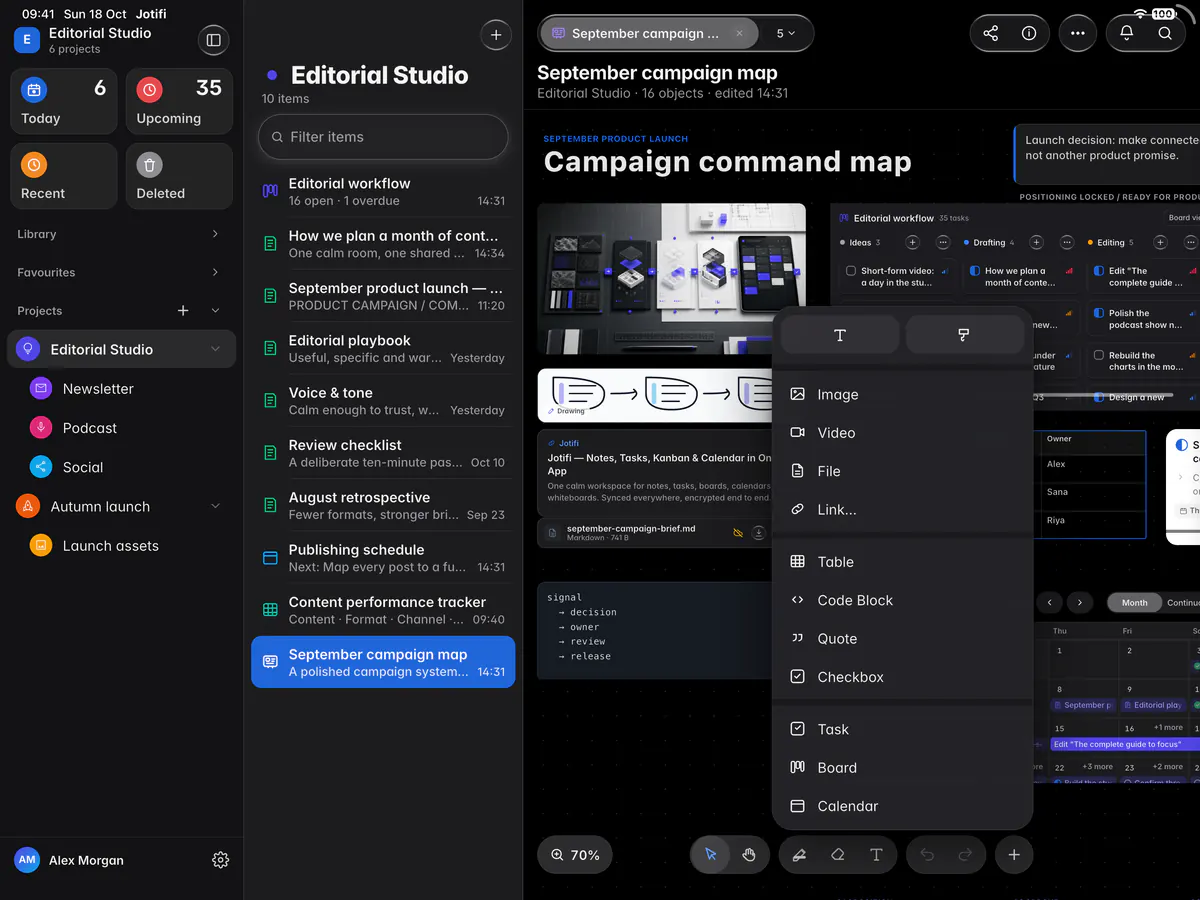
Task: Choose the Text style button in popup
Action: tap(840, 335)
